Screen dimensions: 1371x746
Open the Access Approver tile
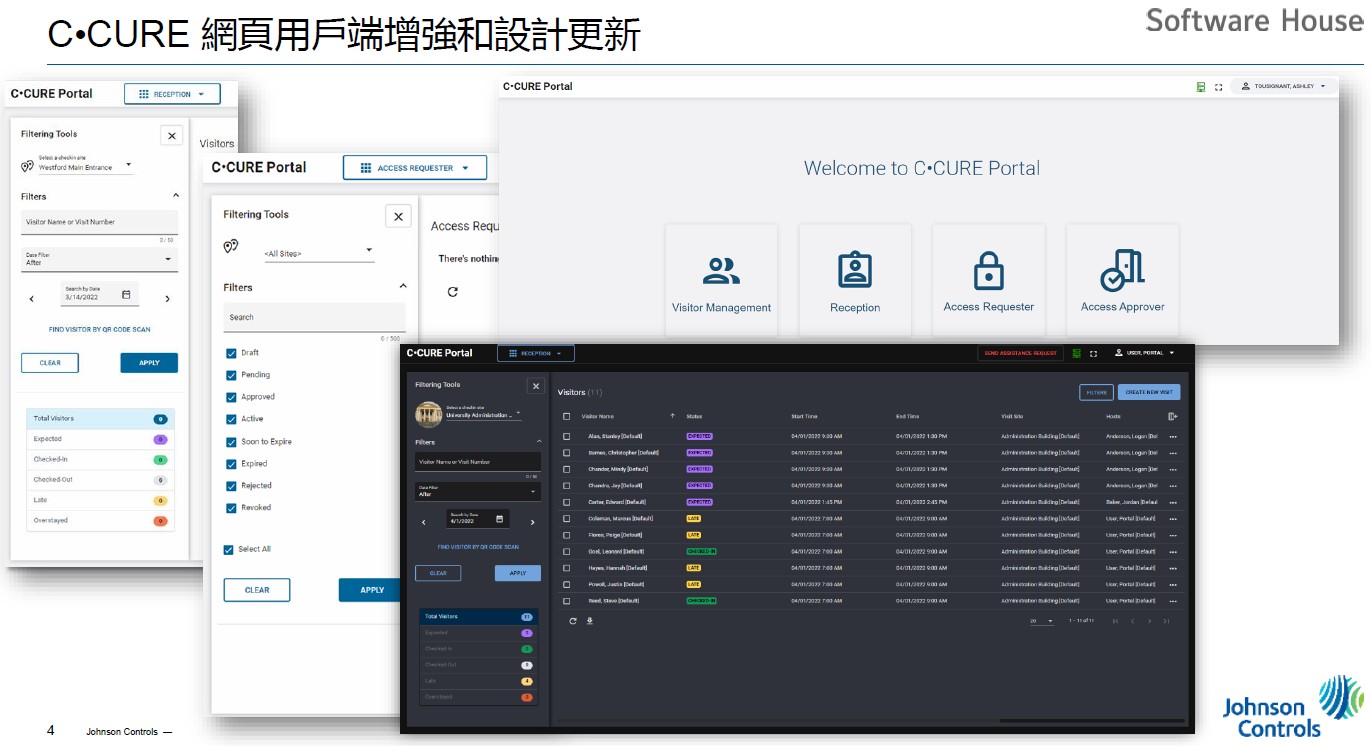pos(1122,281)
